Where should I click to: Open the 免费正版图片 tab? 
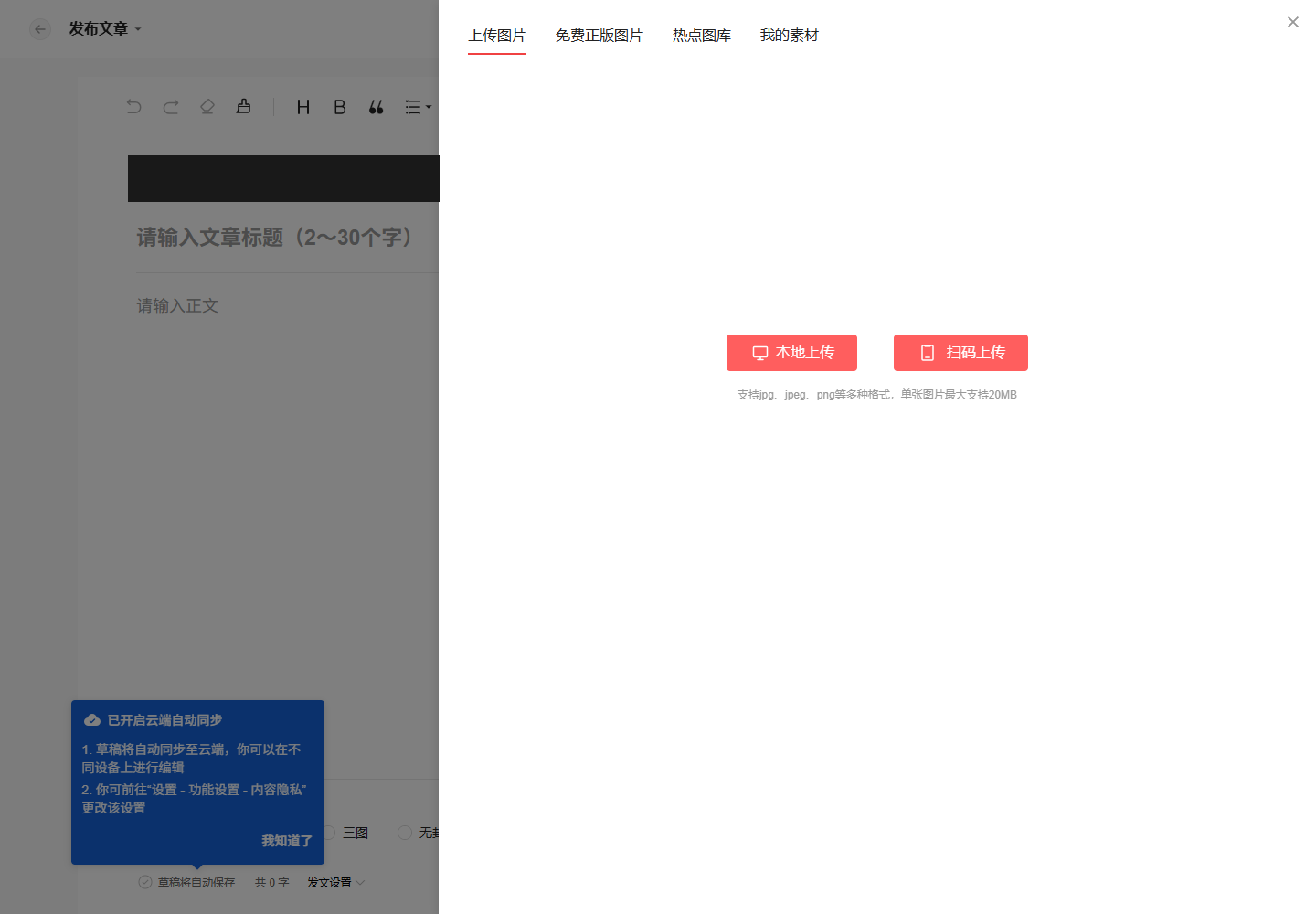[600, 36]
